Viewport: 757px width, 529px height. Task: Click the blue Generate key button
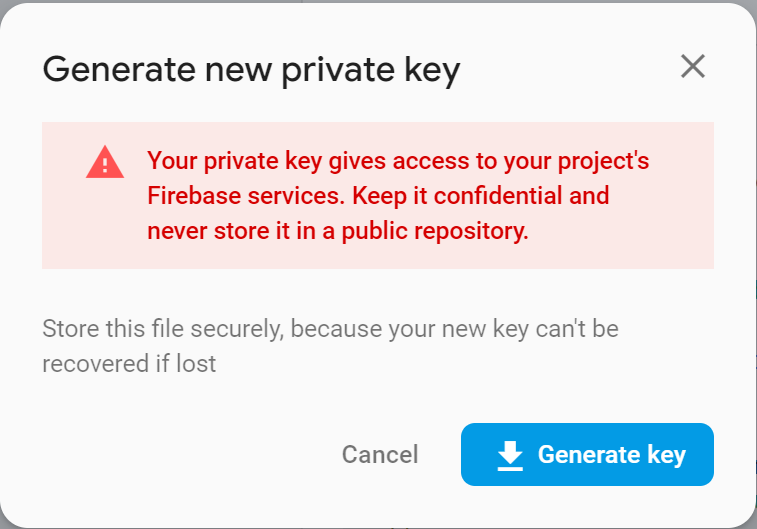(587, 455)
